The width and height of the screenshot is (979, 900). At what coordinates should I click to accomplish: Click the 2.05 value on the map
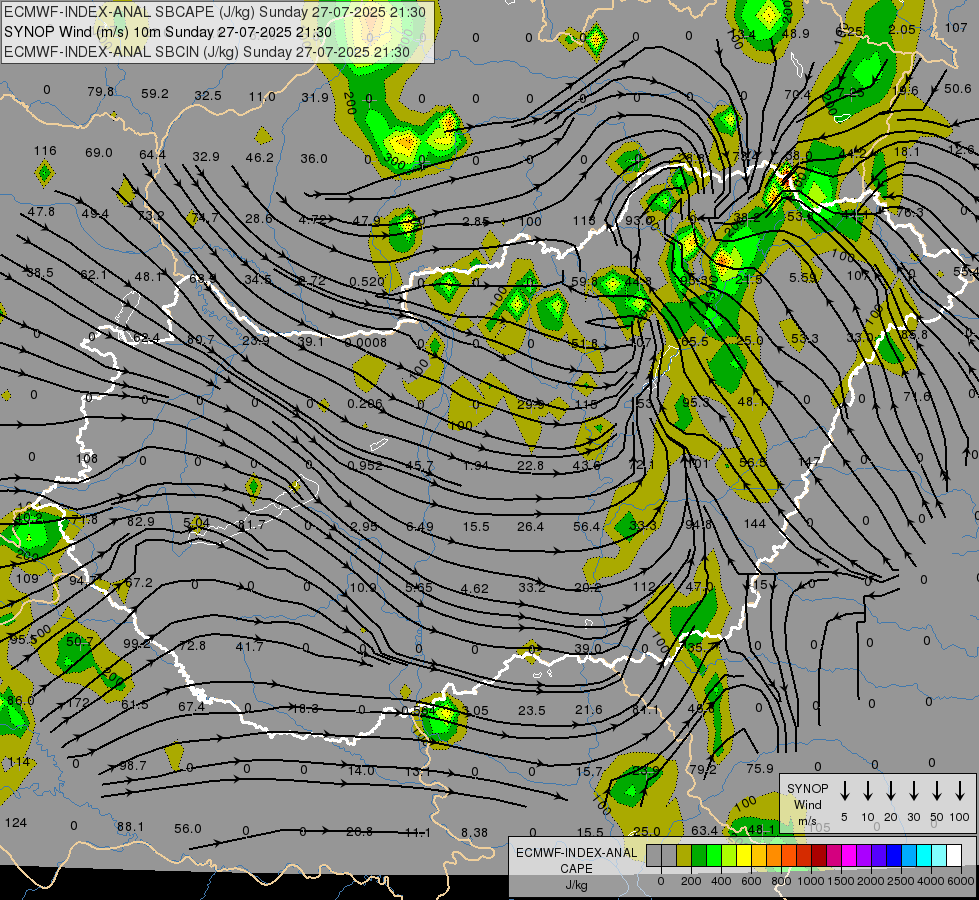[902, 29]
